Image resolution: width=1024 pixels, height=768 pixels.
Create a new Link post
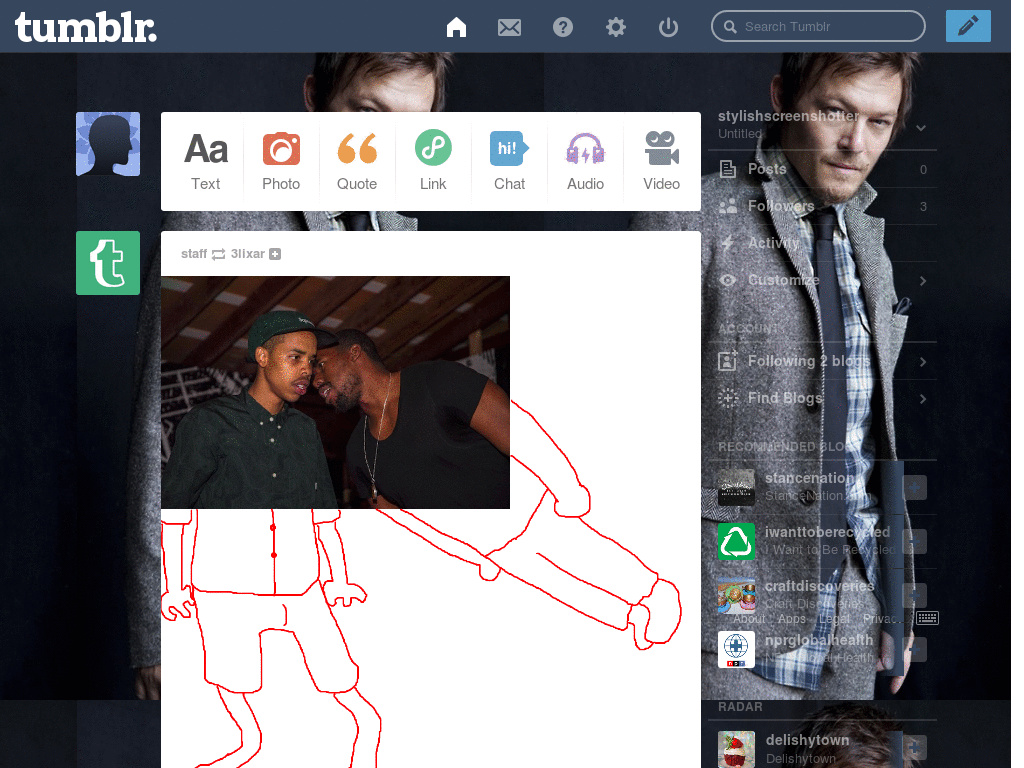(x=433, y=161)
